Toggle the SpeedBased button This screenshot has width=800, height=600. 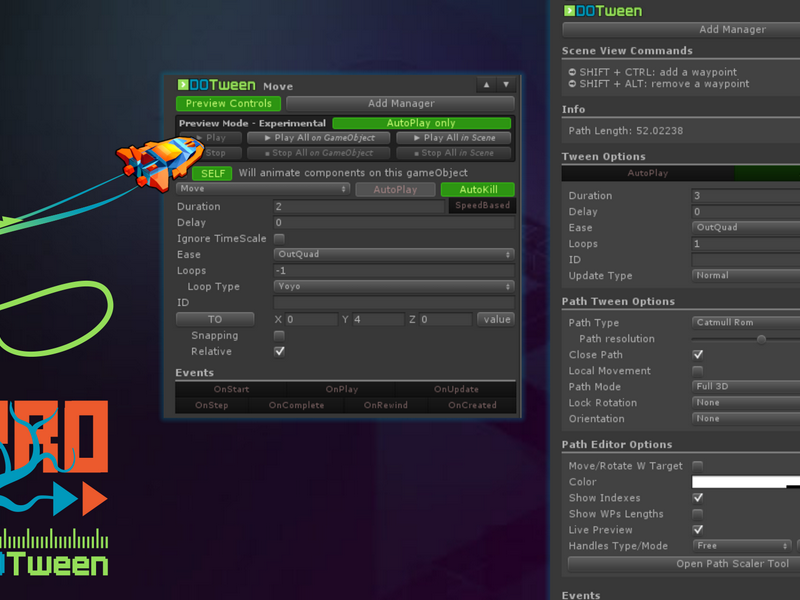[482, 206]
